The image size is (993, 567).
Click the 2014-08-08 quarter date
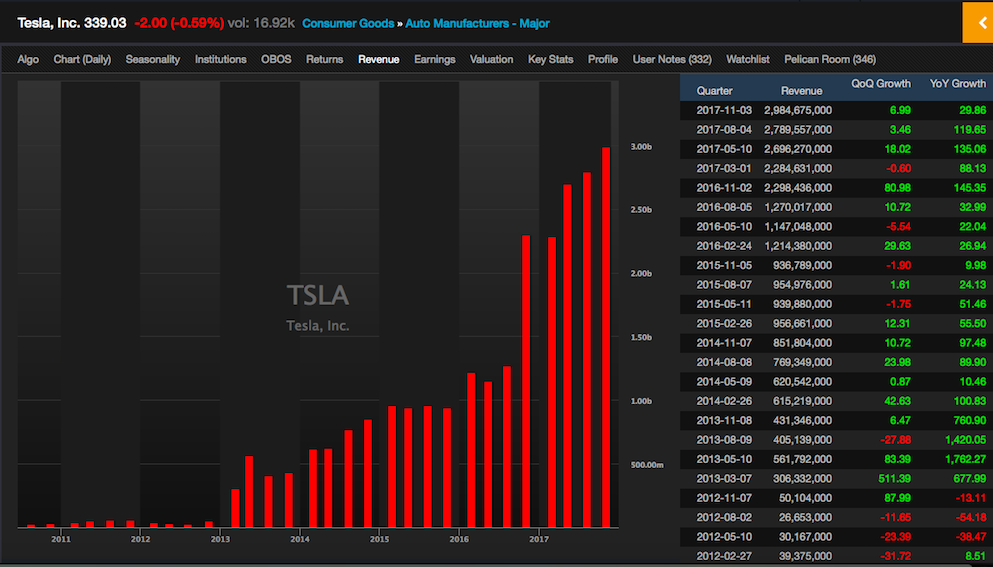click(724, 362)
